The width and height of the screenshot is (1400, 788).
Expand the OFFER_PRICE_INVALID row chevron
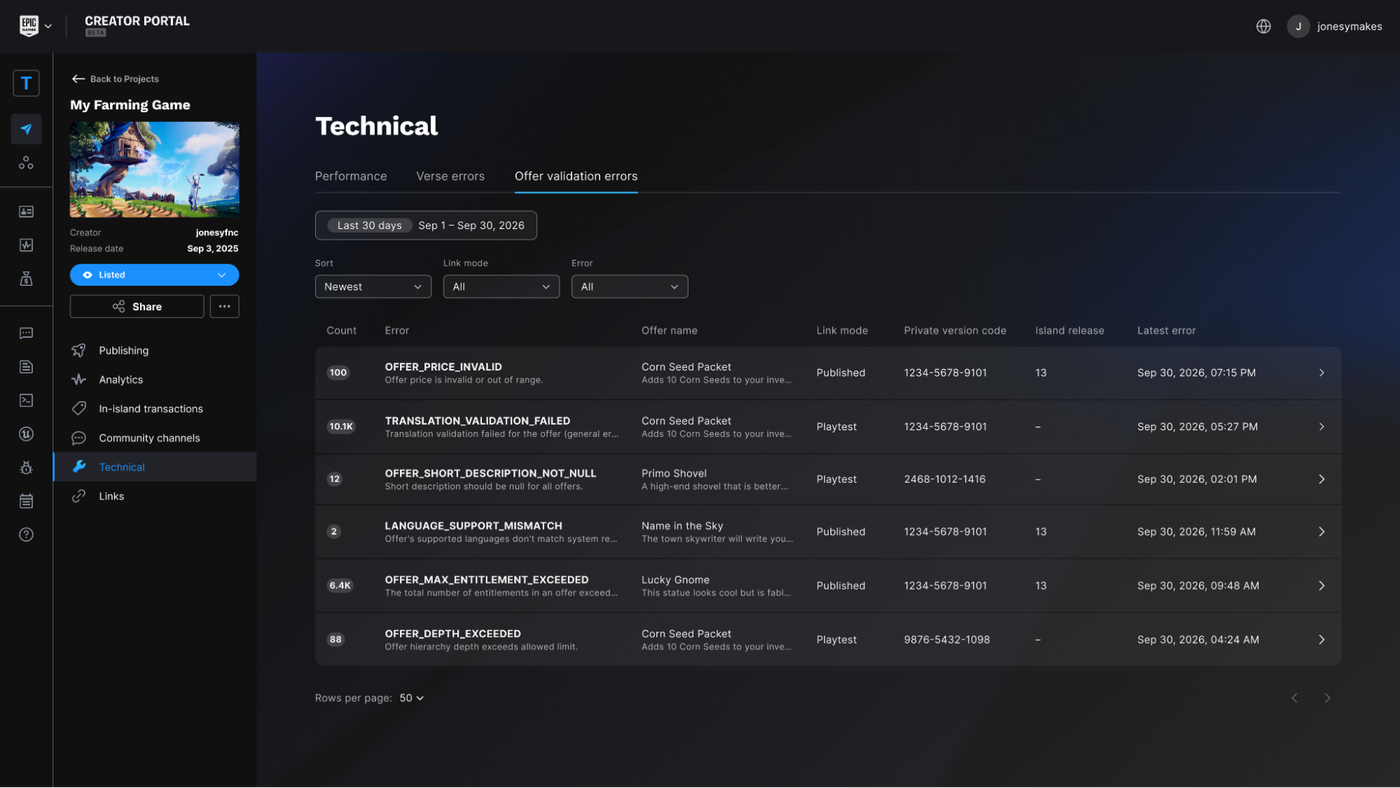coord(1321,373)
